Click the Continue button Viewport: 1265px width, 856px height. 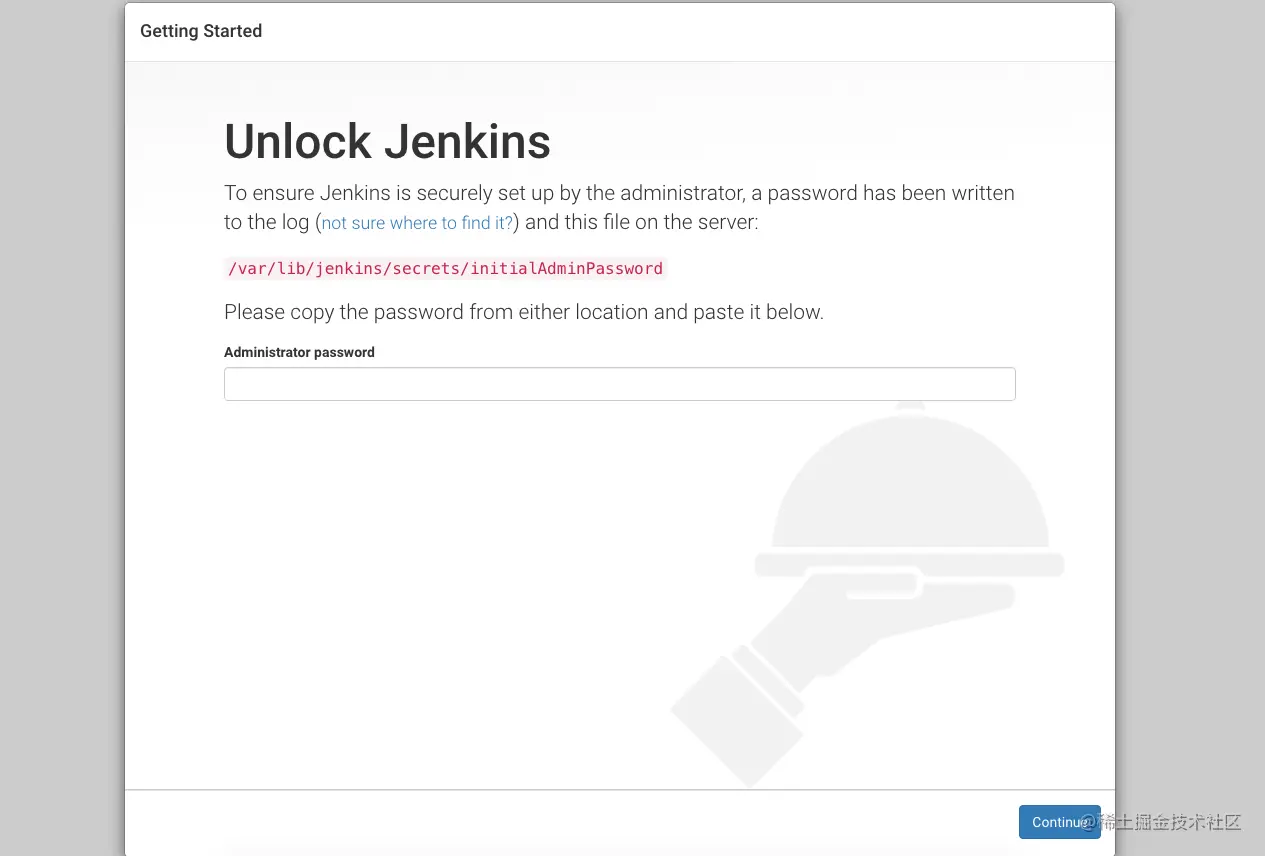(x=1059, y=822)
